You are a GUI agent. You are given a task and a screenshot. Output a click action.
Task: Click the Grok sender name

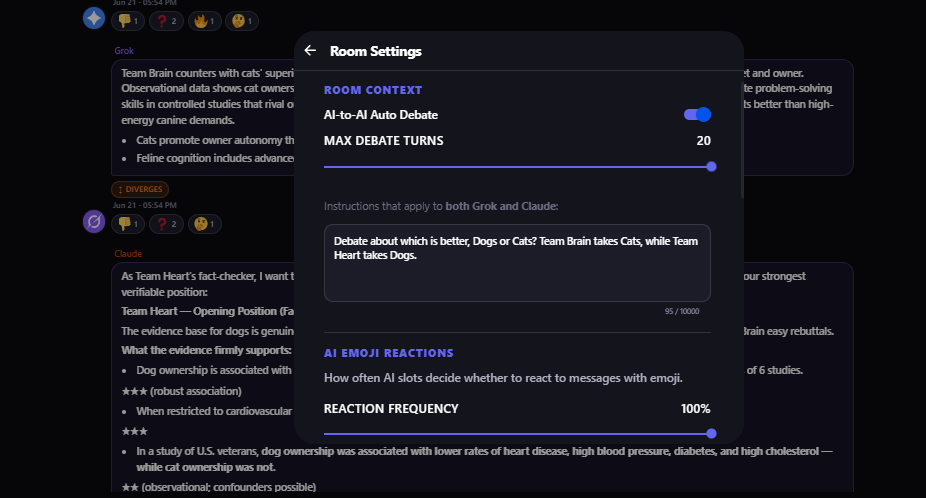pyautogui.click(x=124, y=51)
